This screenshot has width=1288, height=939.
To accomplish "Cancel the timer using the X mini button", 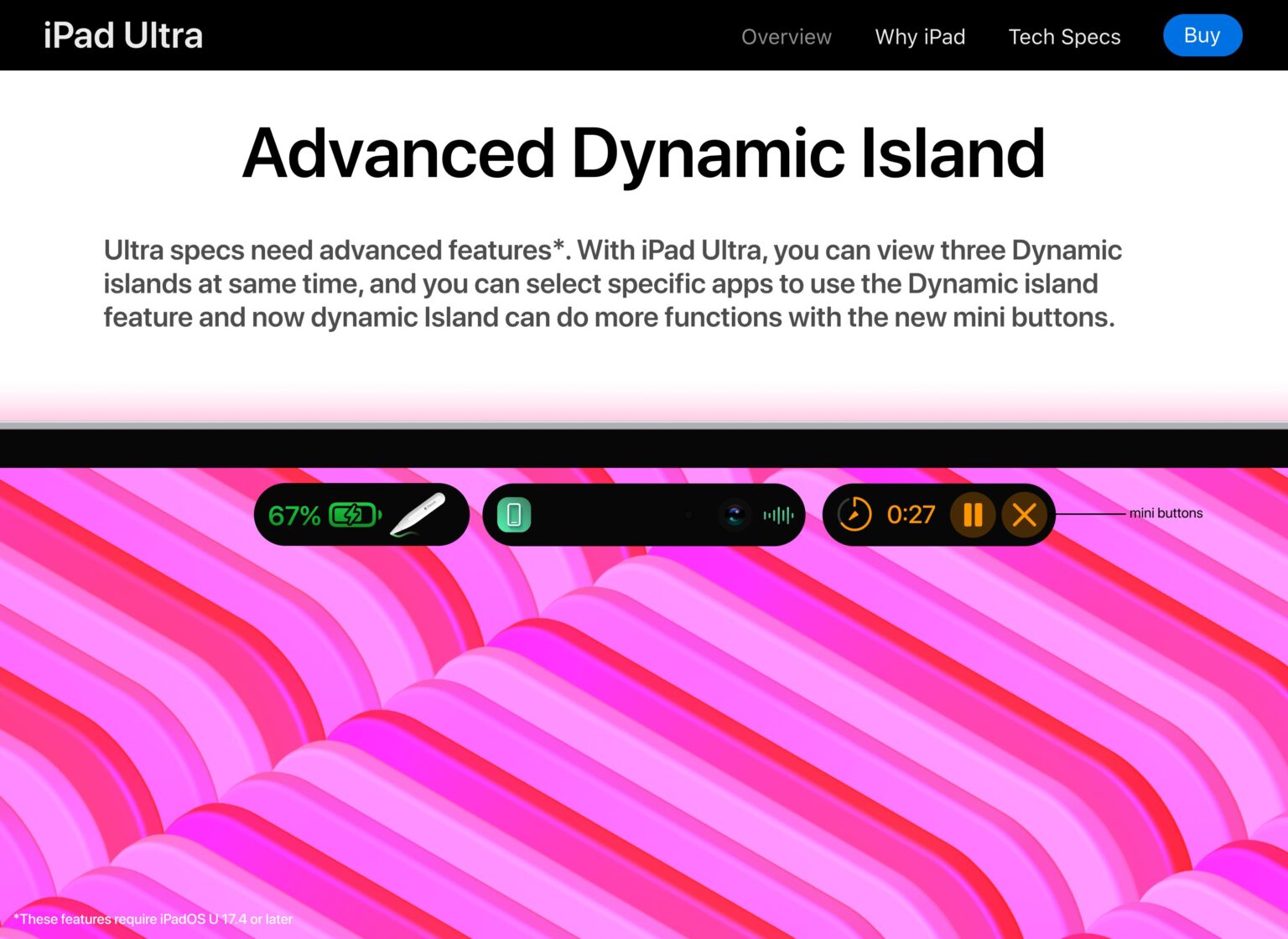I will 1024,514.
